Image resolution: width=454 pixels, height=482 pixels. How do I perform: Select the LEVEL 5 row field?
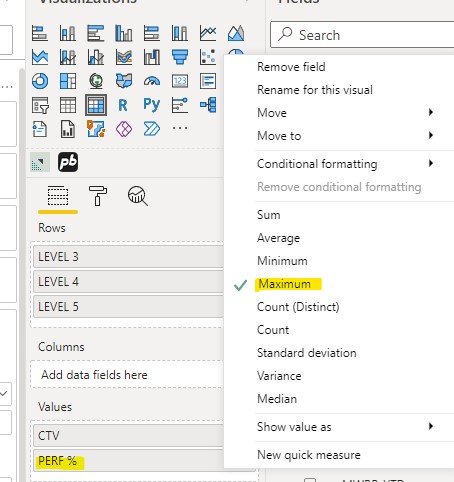coord(128,307)
